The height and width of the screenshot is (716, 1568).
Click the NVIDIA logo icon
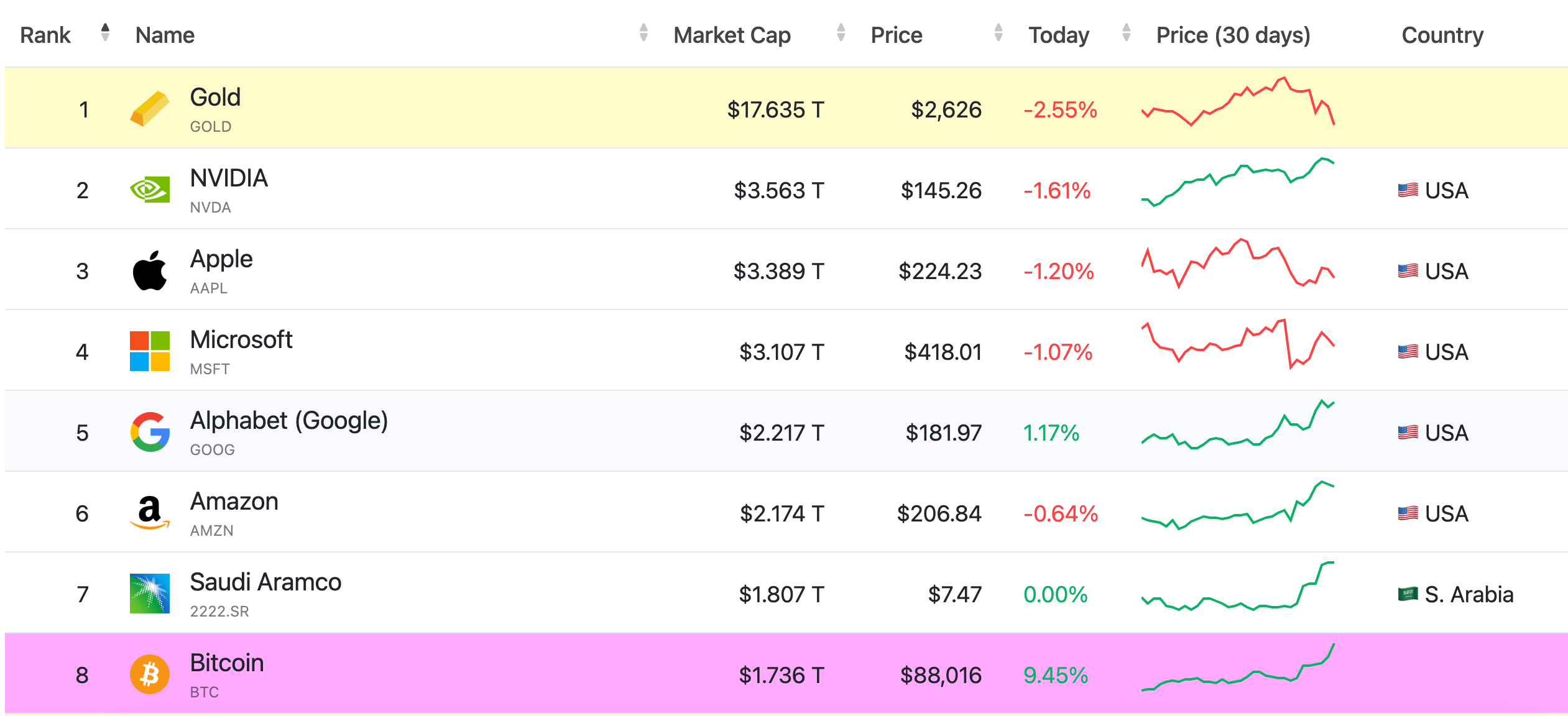150,190
